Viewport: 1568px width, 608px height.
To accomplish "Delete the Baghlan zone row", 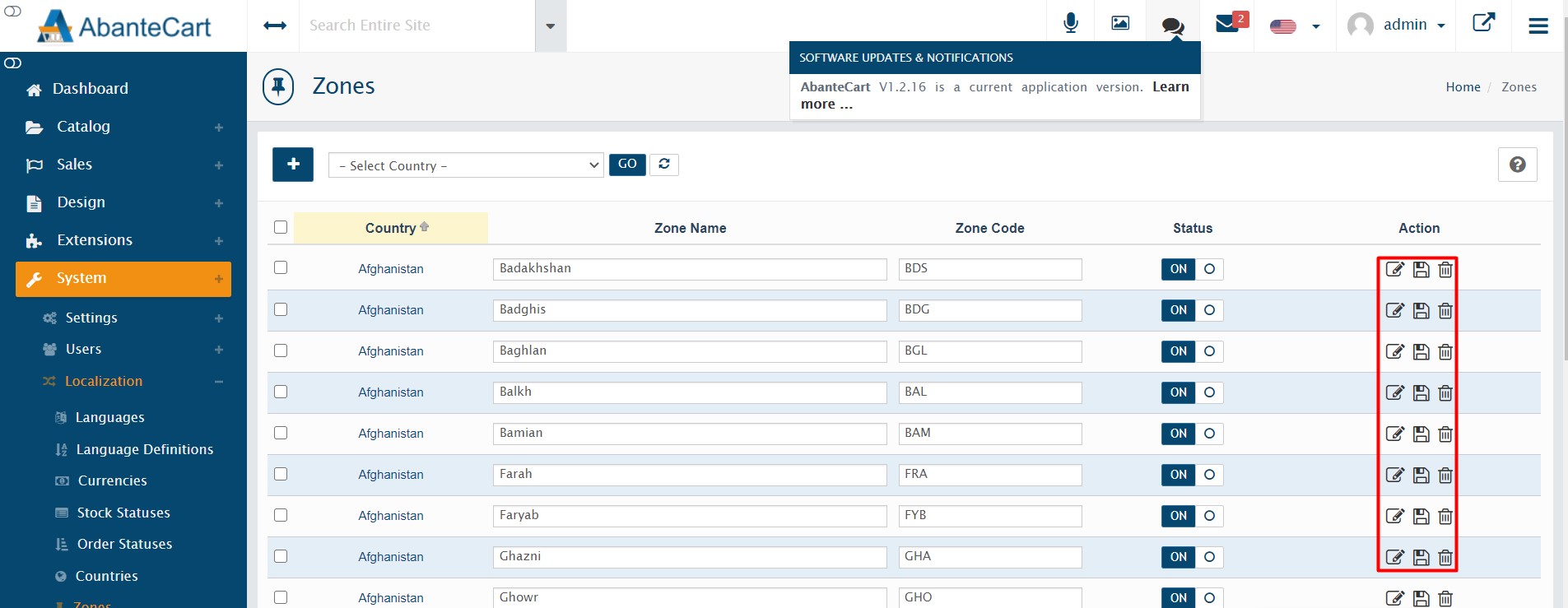I will 1445,351.
